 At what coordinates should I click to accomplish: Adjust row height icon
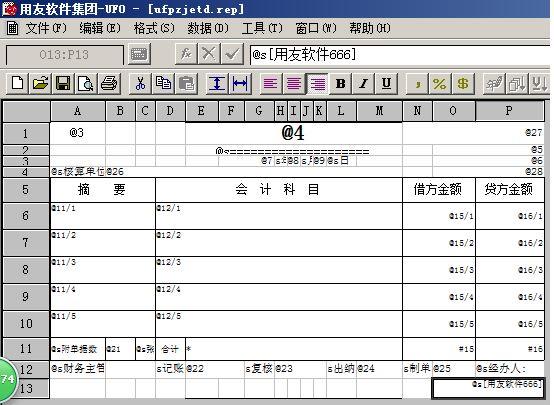pyautogui.click(x=217, y=84)
